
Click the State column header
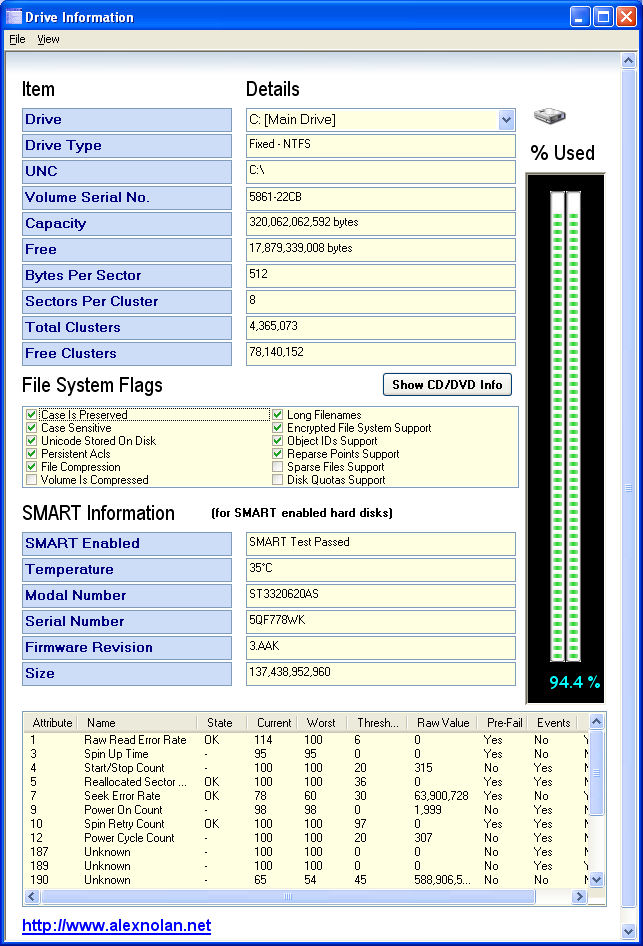coord(220,723)
